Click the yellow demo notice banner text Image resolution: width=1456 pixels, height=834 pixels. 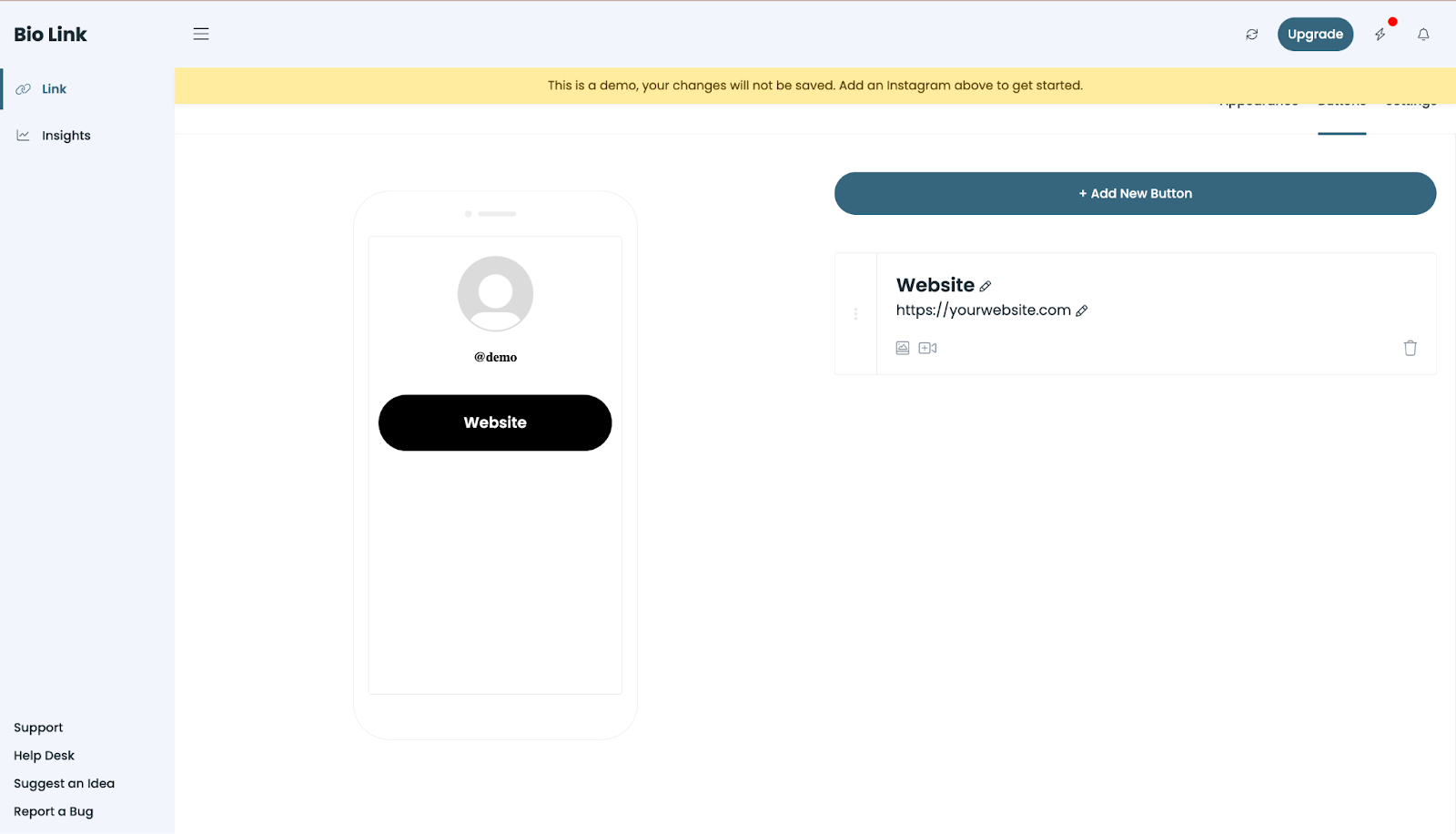pos(815,86)
